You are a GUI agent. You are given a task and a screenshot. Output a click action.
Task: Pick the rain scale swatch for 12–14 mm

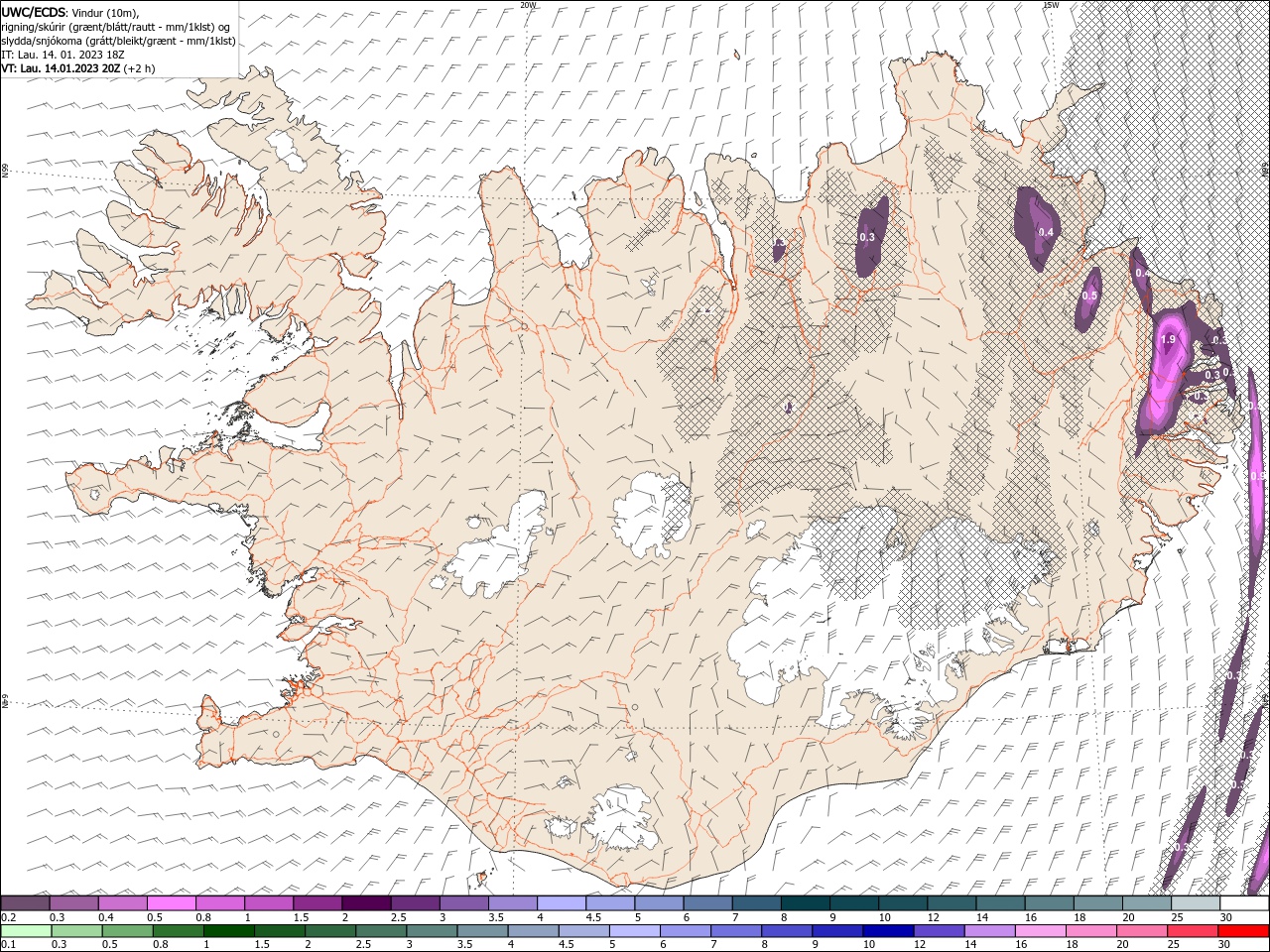[940, 931]
